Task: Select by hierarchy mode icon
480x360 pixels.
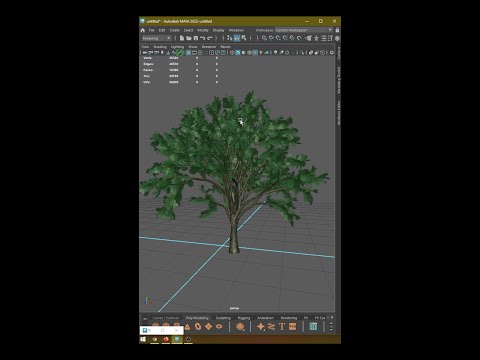Action: click(x=229, y=38)
